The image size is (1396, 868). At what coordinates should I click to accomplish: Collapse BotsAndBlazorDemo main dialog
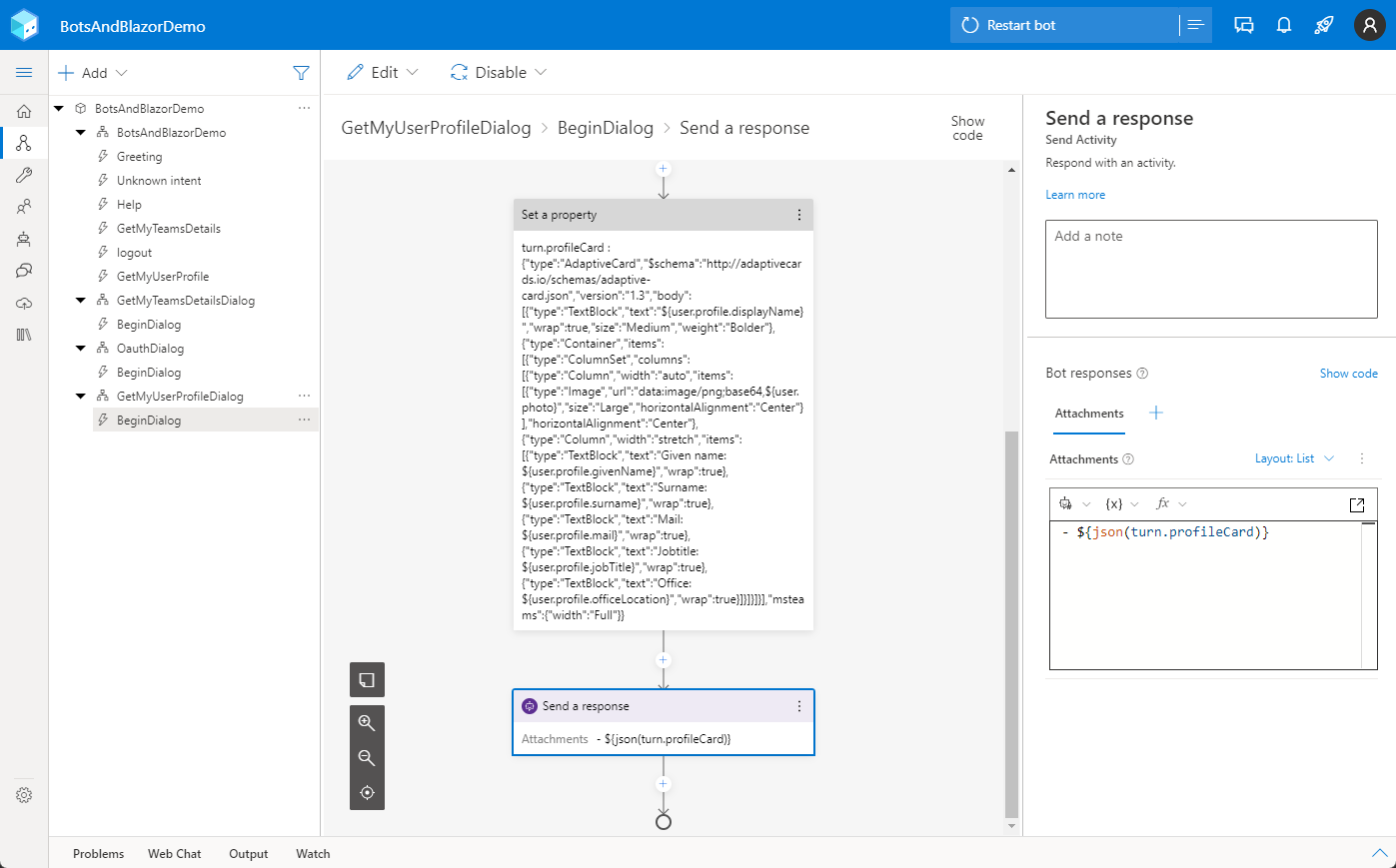81,132
